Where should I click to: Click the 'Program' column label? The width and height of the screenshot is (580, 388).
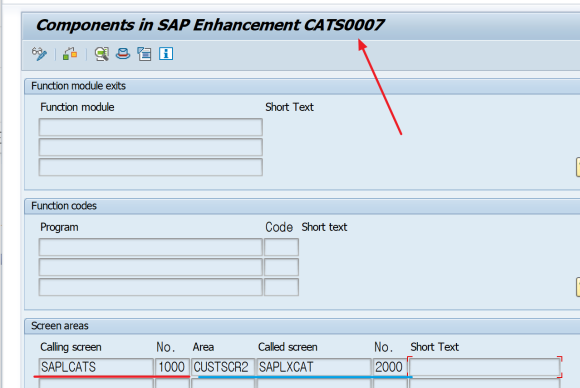(59, 227)
